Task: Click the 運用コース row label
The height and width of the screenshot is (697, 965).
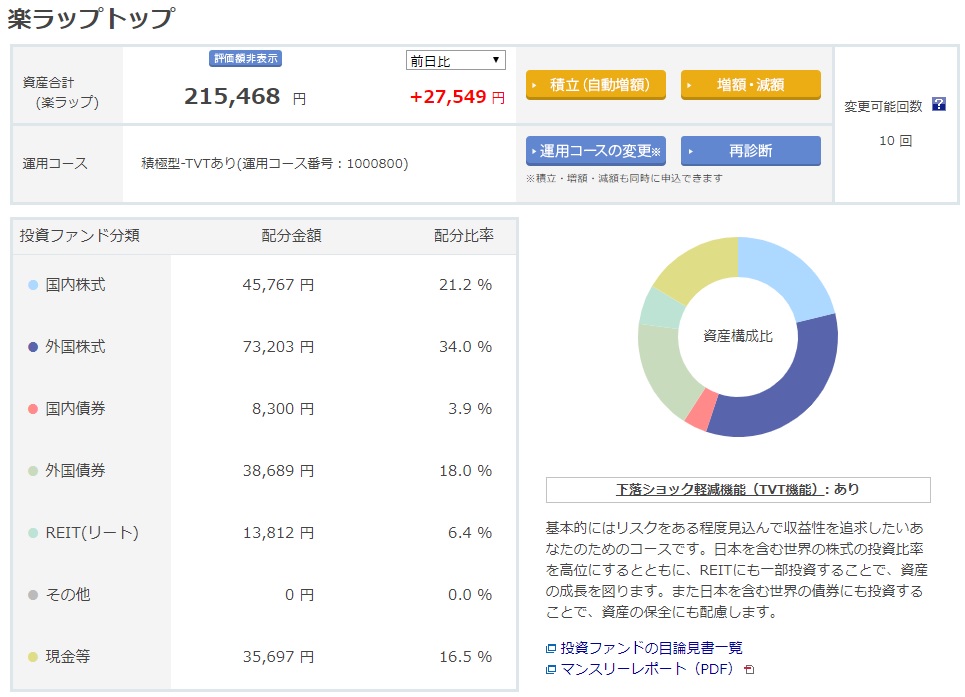Action: [x=55, y=164]
